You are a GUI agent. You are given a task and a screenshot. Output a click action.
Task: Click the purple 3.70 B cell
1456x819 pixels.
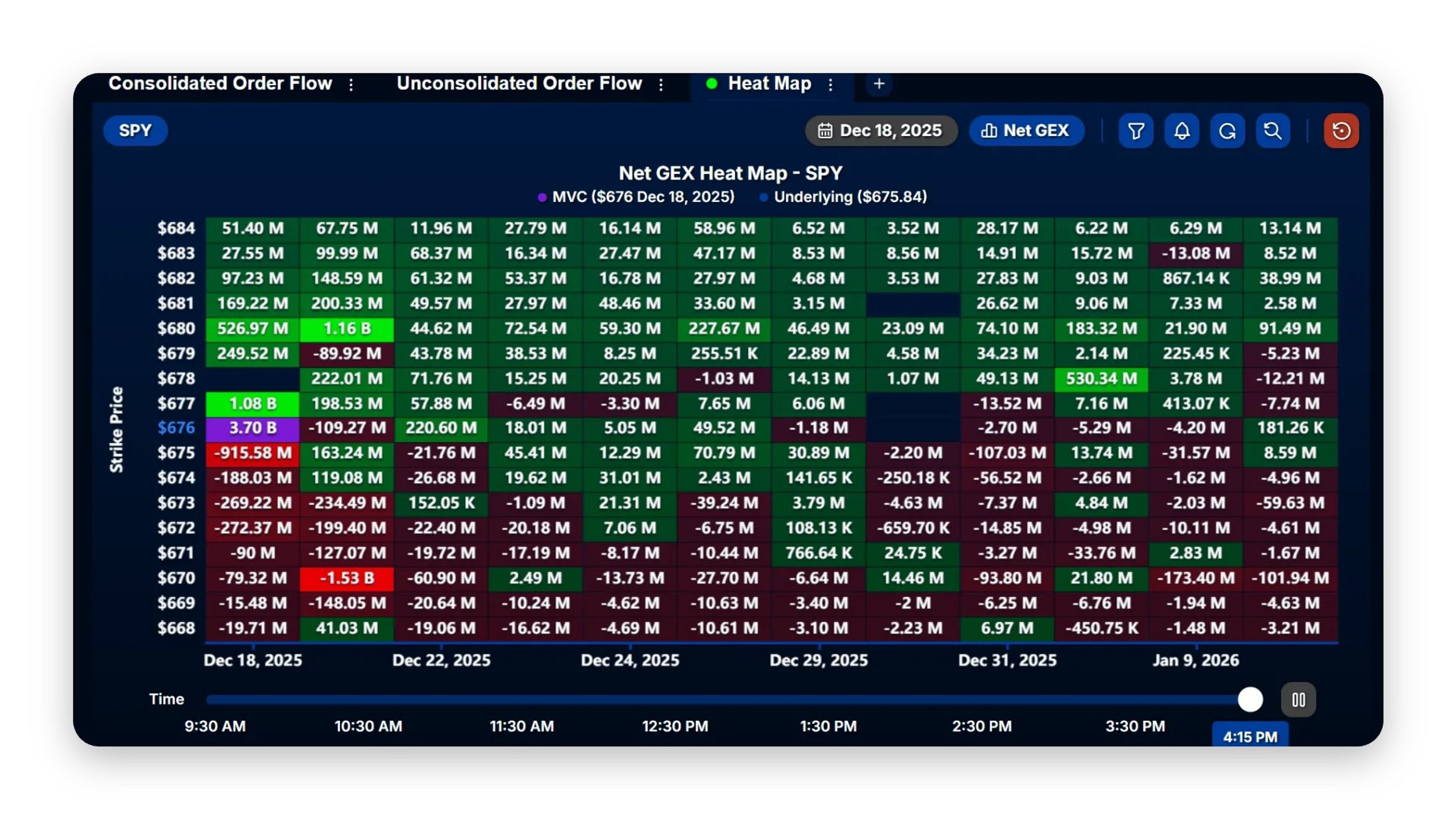click(253, 428)
